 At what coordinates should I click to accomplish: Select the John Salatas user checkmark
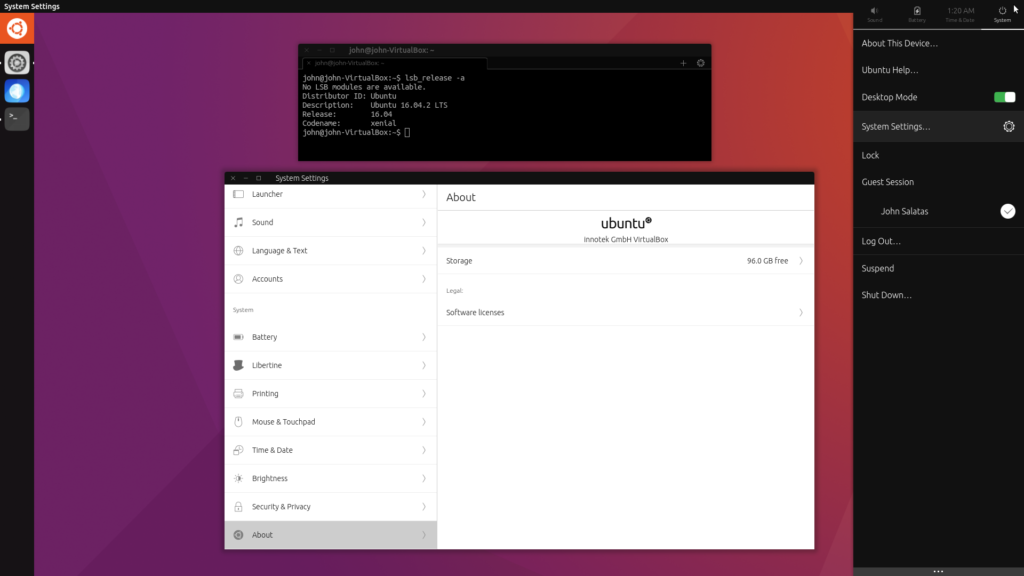(1008, 211)
